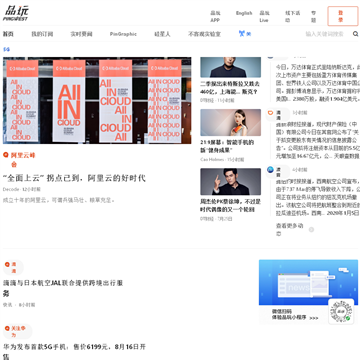Click the Decode author name
Image resolution: width=360 pixels, height=360 pixels.
[11, 189]
